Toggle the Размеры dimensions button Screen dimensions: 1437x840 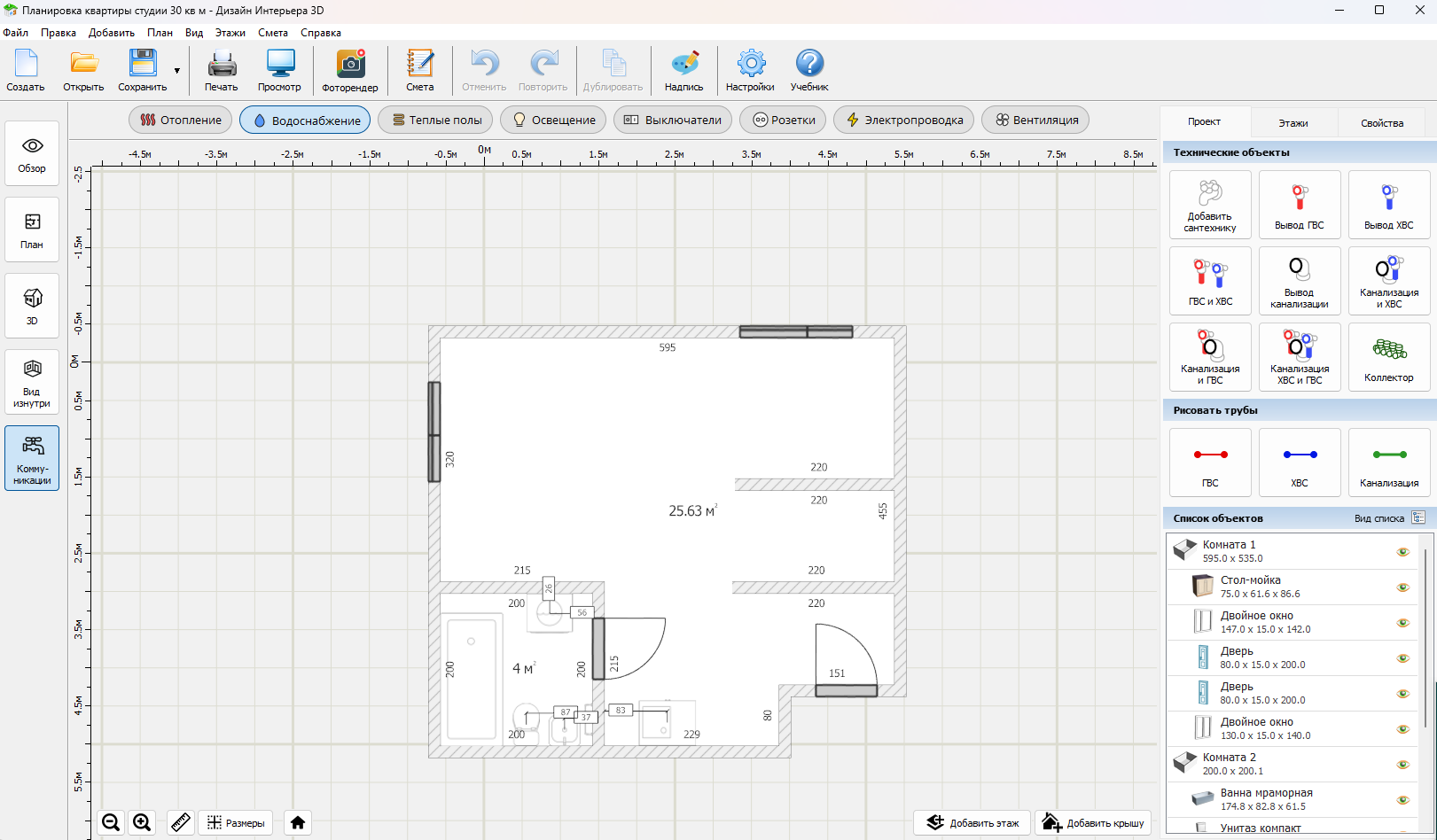[236, 823]
